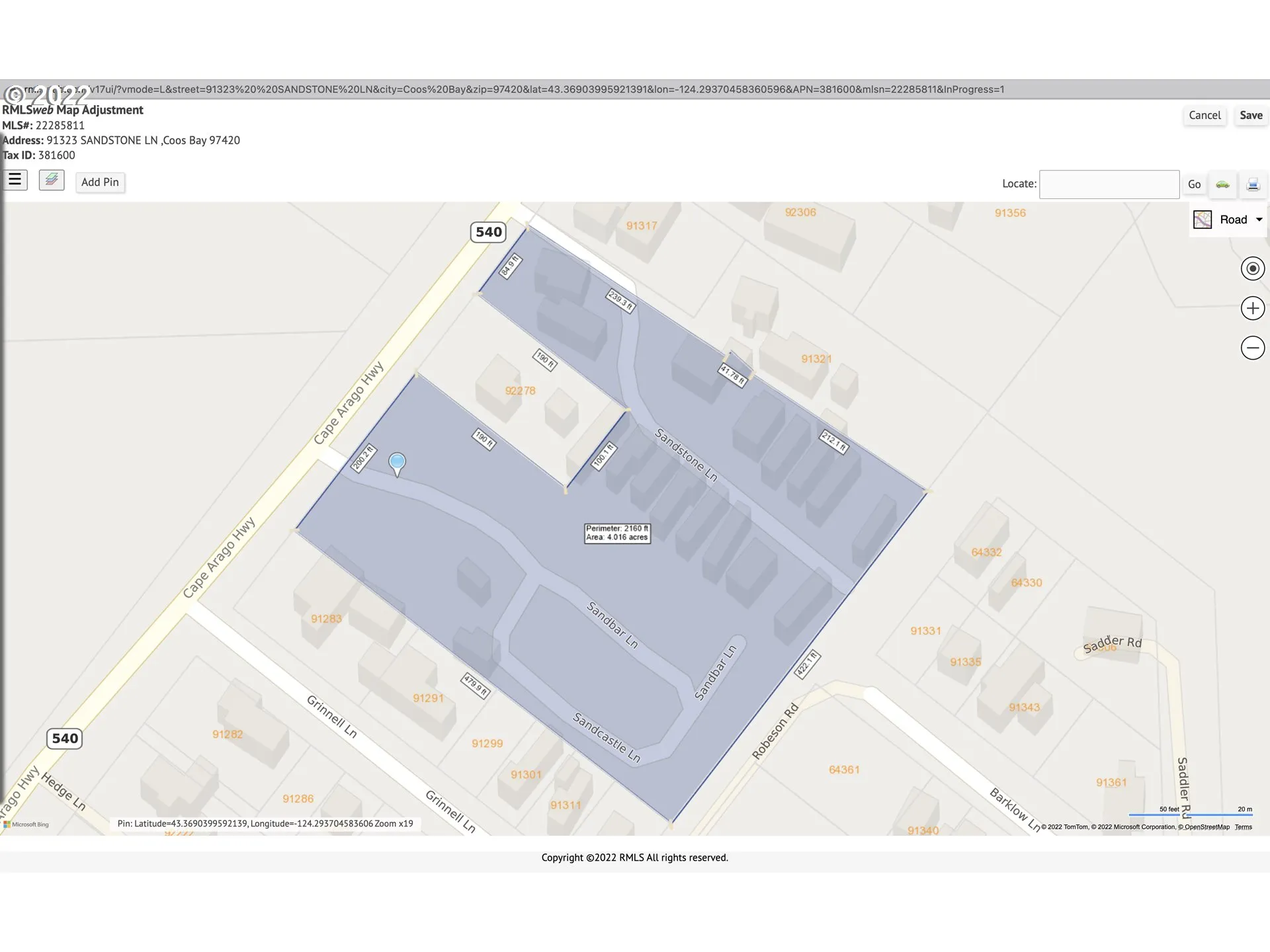This screenshot has width=1270, height=952.
Task: Click the OpenStreetMap attribution link
Action: click(x=1206, y=827)
